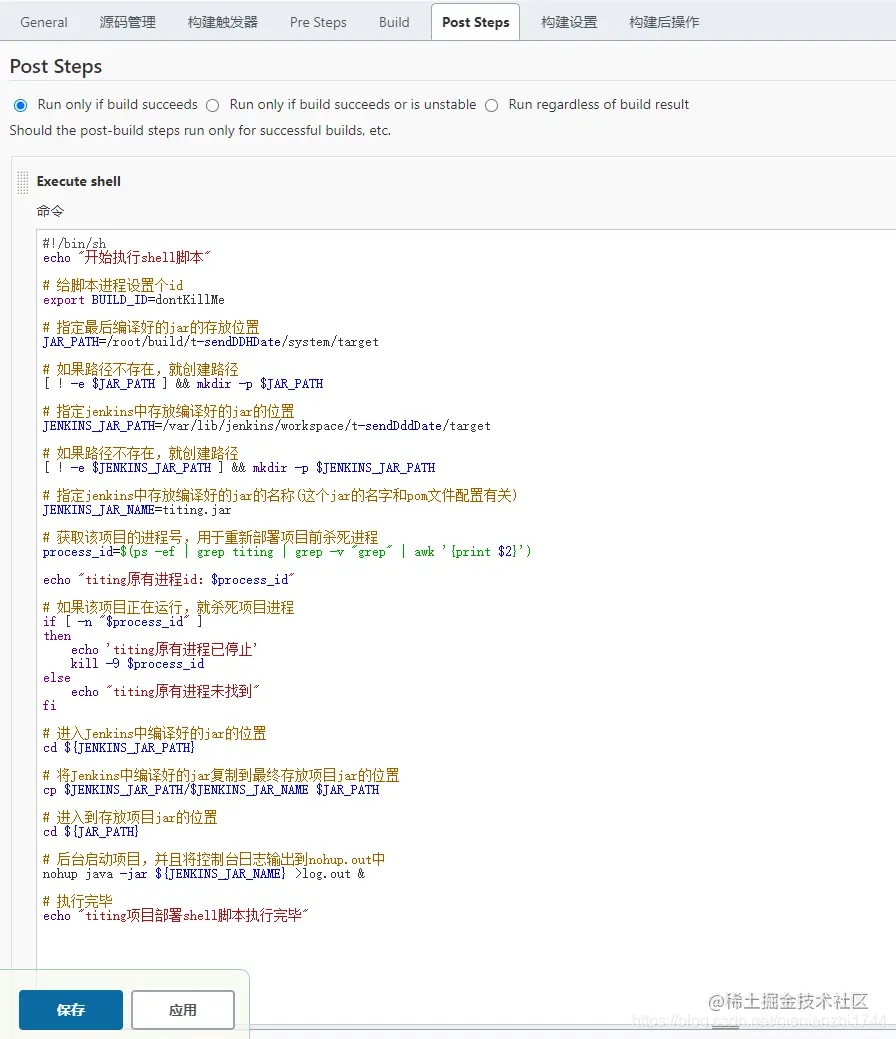Open the 源码管理 tab
896x1039 pixels.
click(127, 22)
